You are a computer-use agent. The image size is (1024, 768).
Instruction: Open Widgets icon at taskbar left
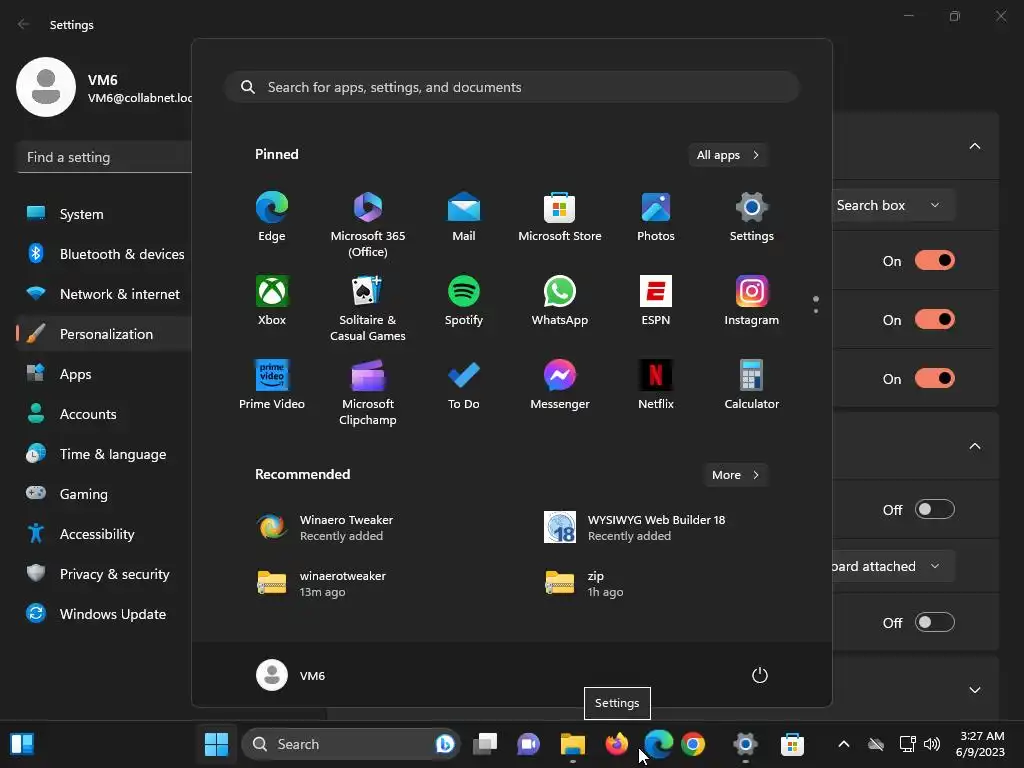click(22, 744)
